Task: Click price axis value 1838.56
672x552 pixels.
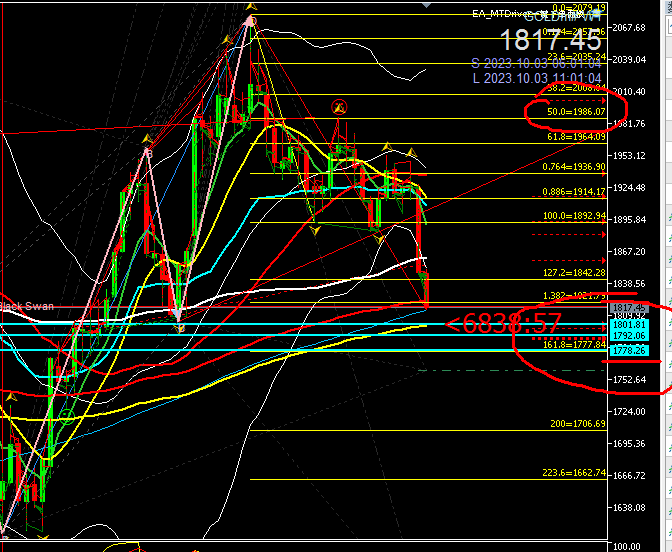Action: coord(629,284)
